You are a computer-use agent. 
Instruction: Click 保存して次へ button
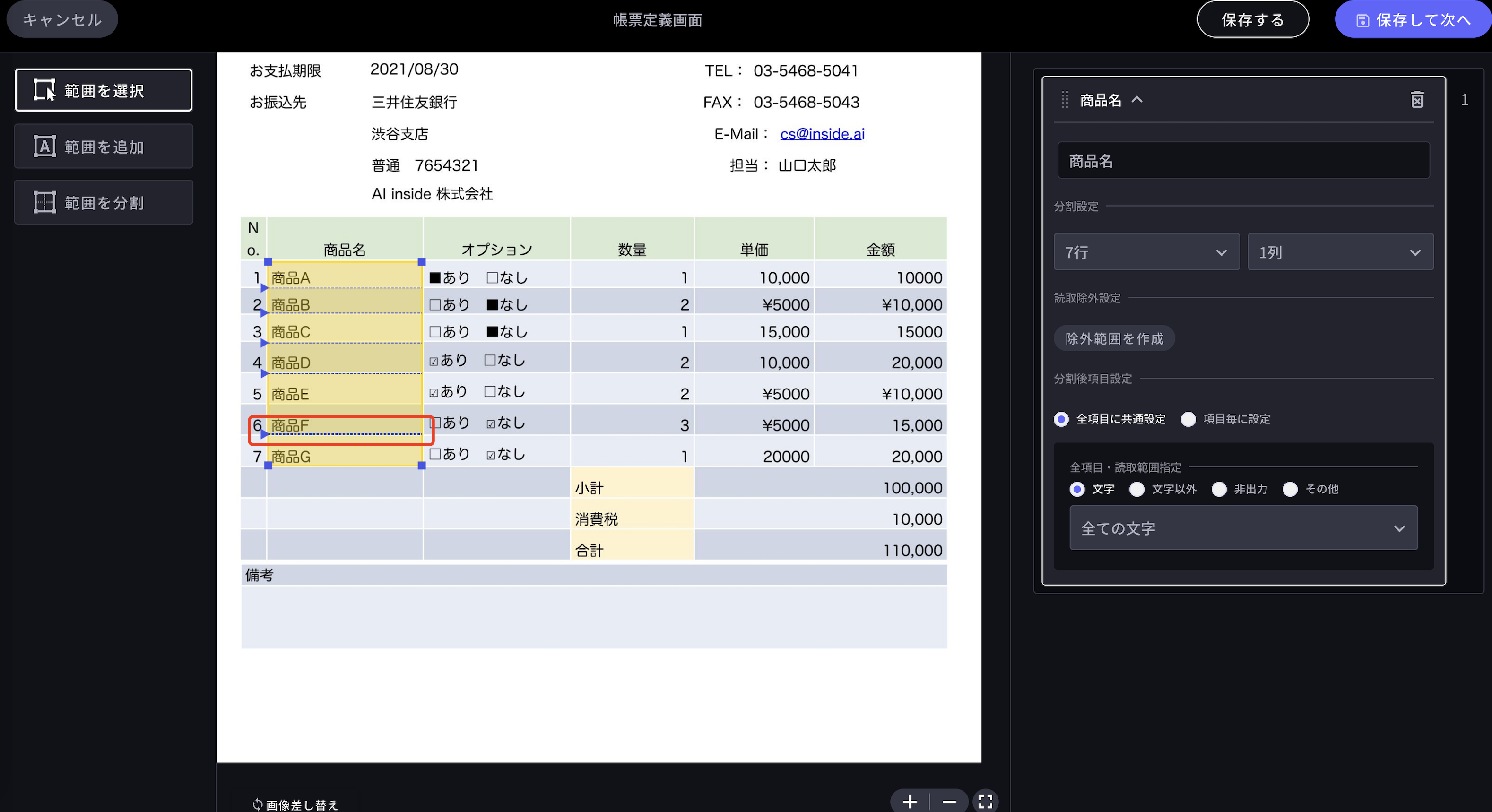click(1413, 20)
